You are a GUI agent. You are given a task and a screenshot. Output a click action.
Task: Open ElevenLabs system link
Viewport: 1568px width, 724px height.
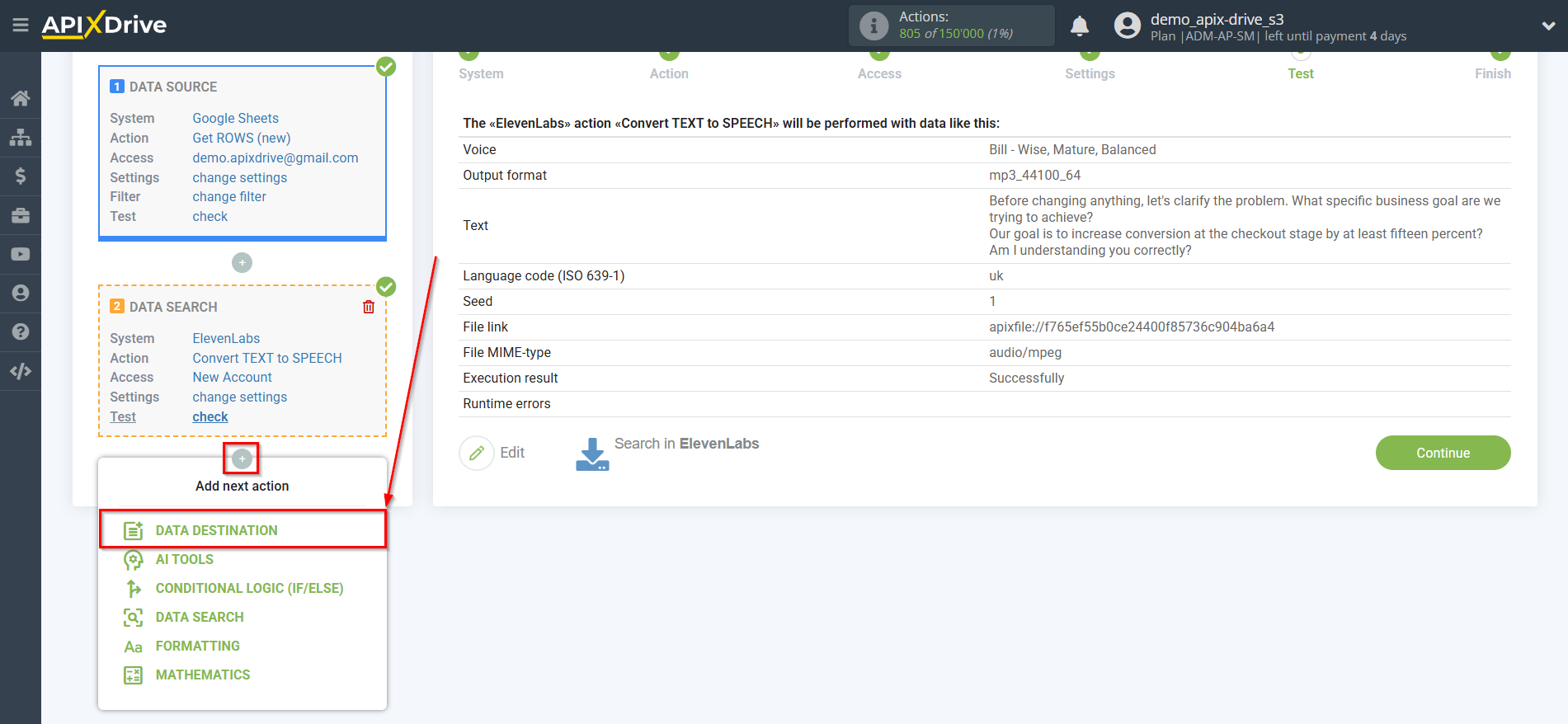pyautogui.click(x=226, y=338)
